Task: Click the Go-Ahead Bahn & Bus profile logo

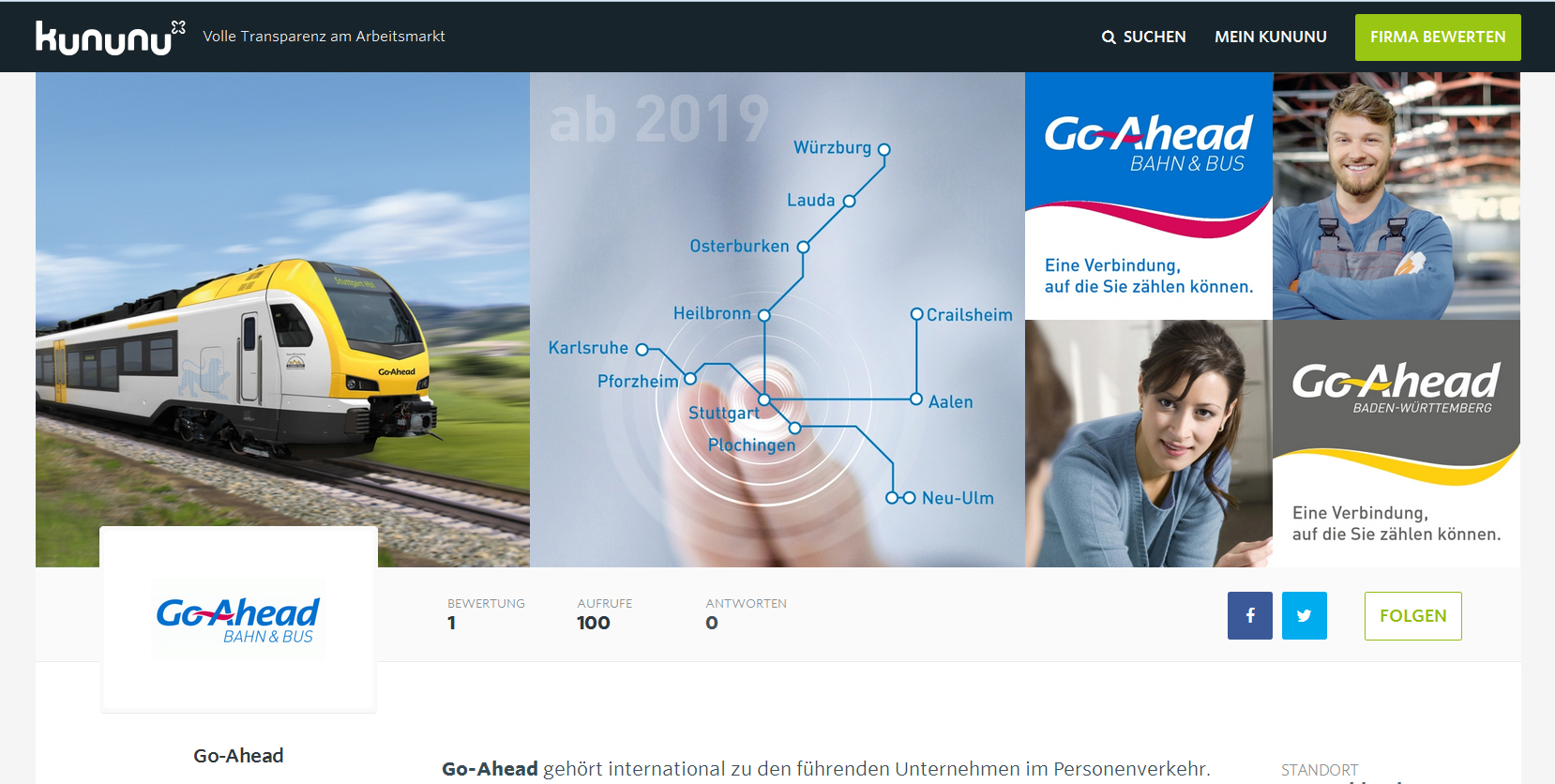Action: tap(238, 620)
